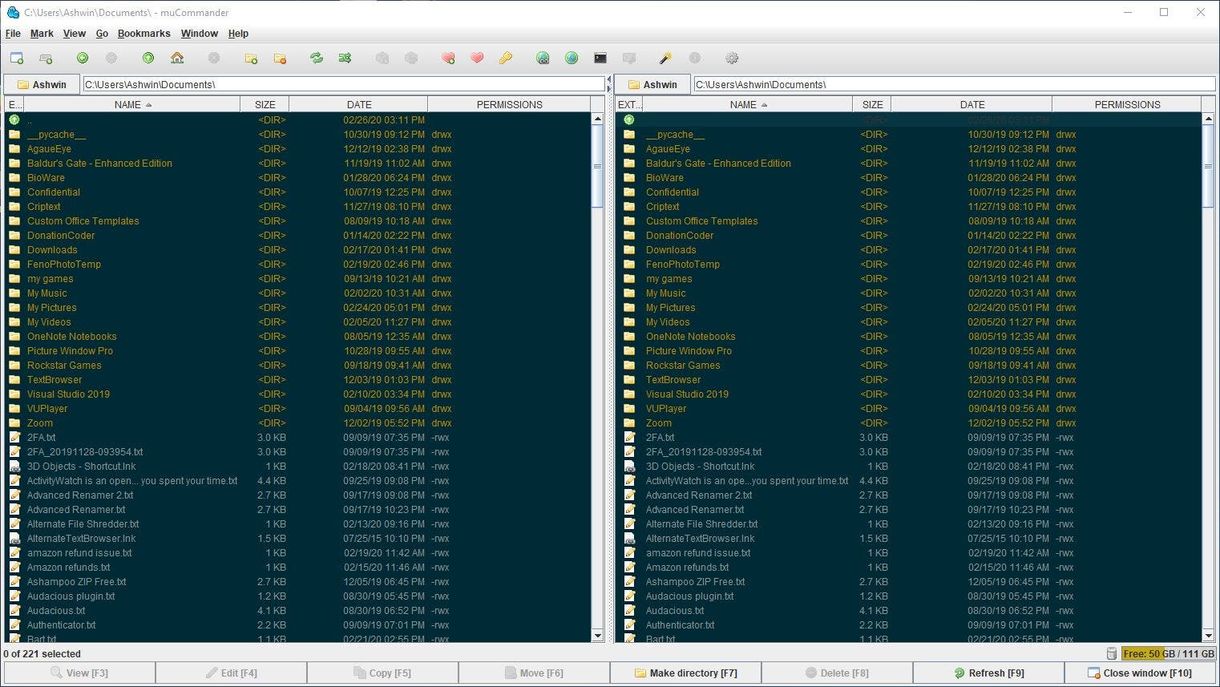The height and width of the screenshot is (687, 1220).
Task: Click the parent '..' green icon in left panel
Action: [x=14, y=120]
